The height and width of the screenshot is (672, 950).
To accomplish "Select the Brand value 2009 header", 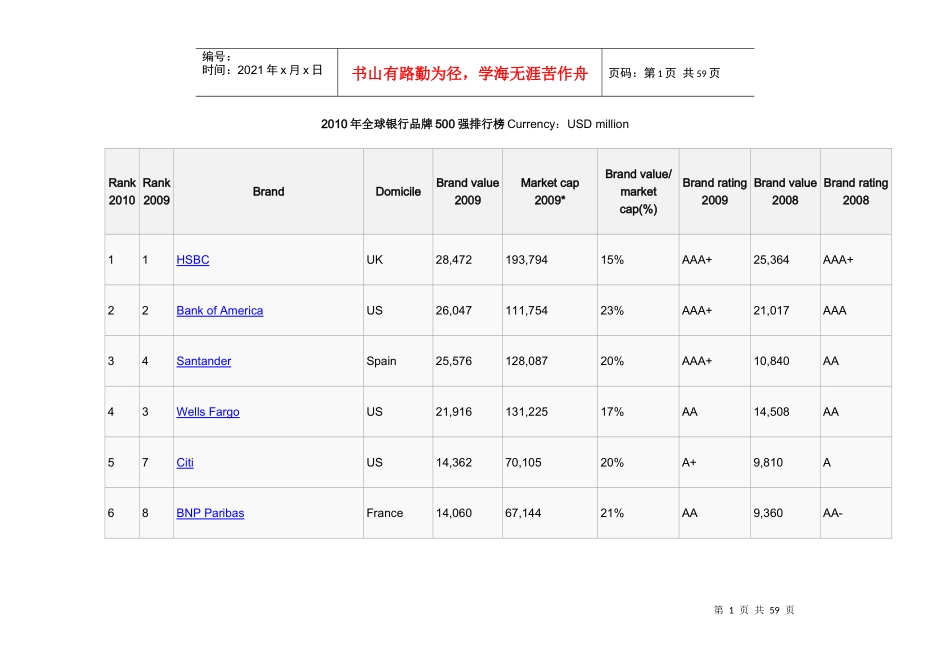I will pos(468,191).
